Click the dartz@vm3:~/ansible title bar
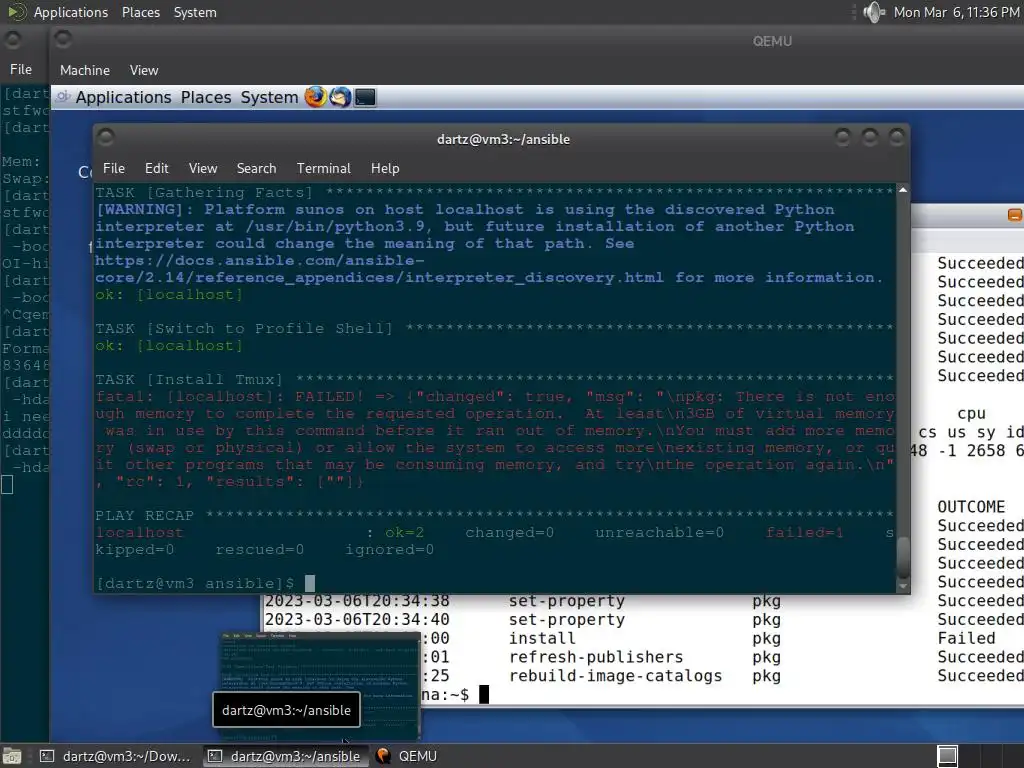This screenshot has width=1024, height=768. coord(503,139)
